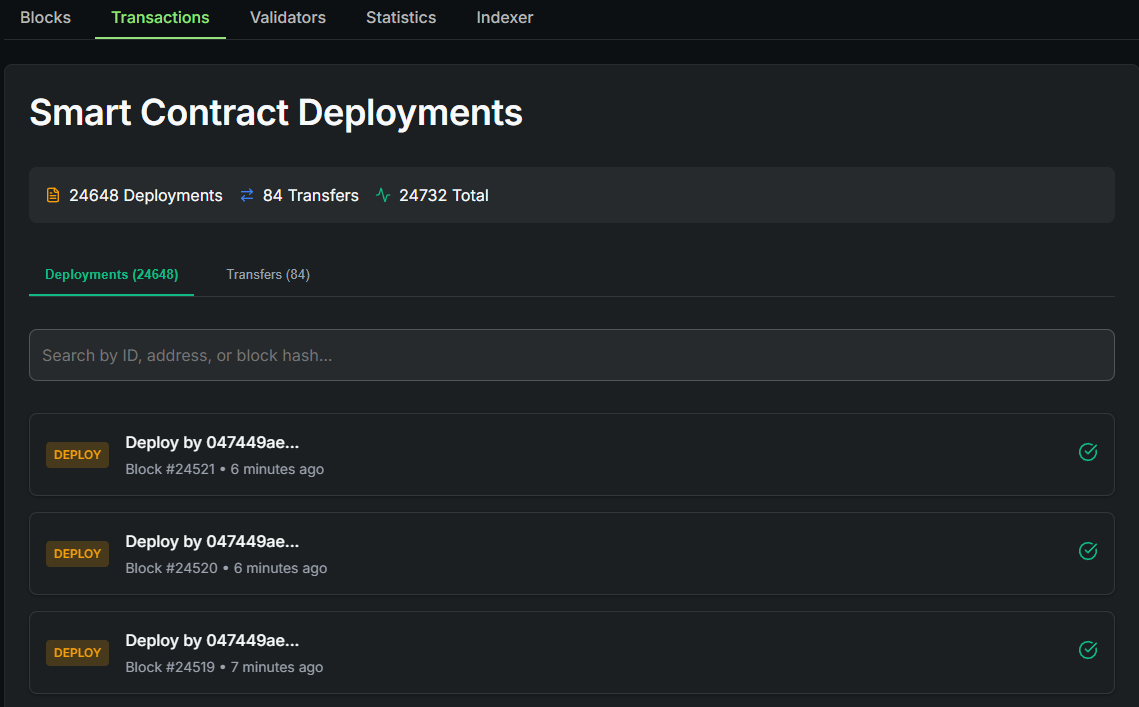The image size is (1139, 707).
Task: Click the deployments document icon in stats bar
Action: 52,195
